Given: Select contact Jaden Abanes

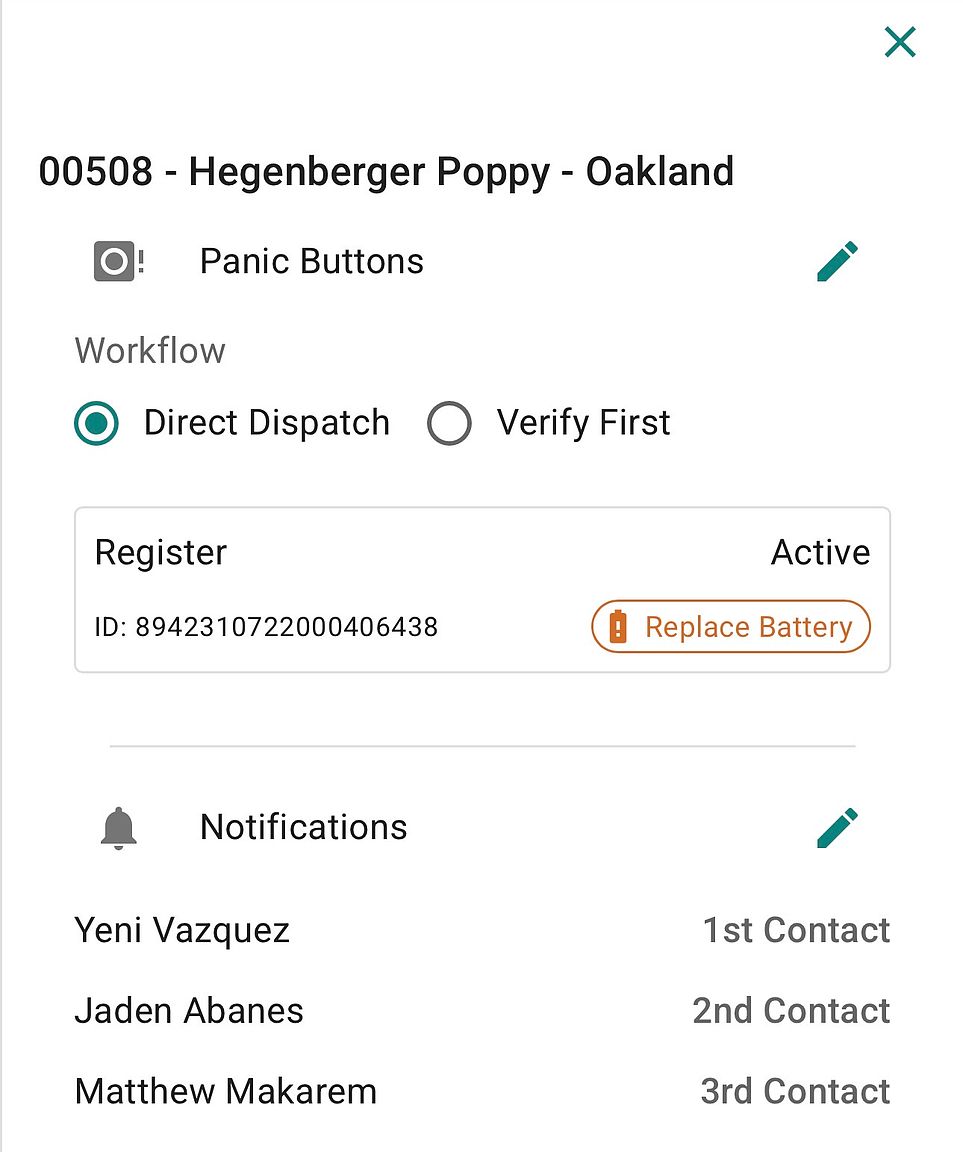Looking at the screenshot, I should point(189,1011).
